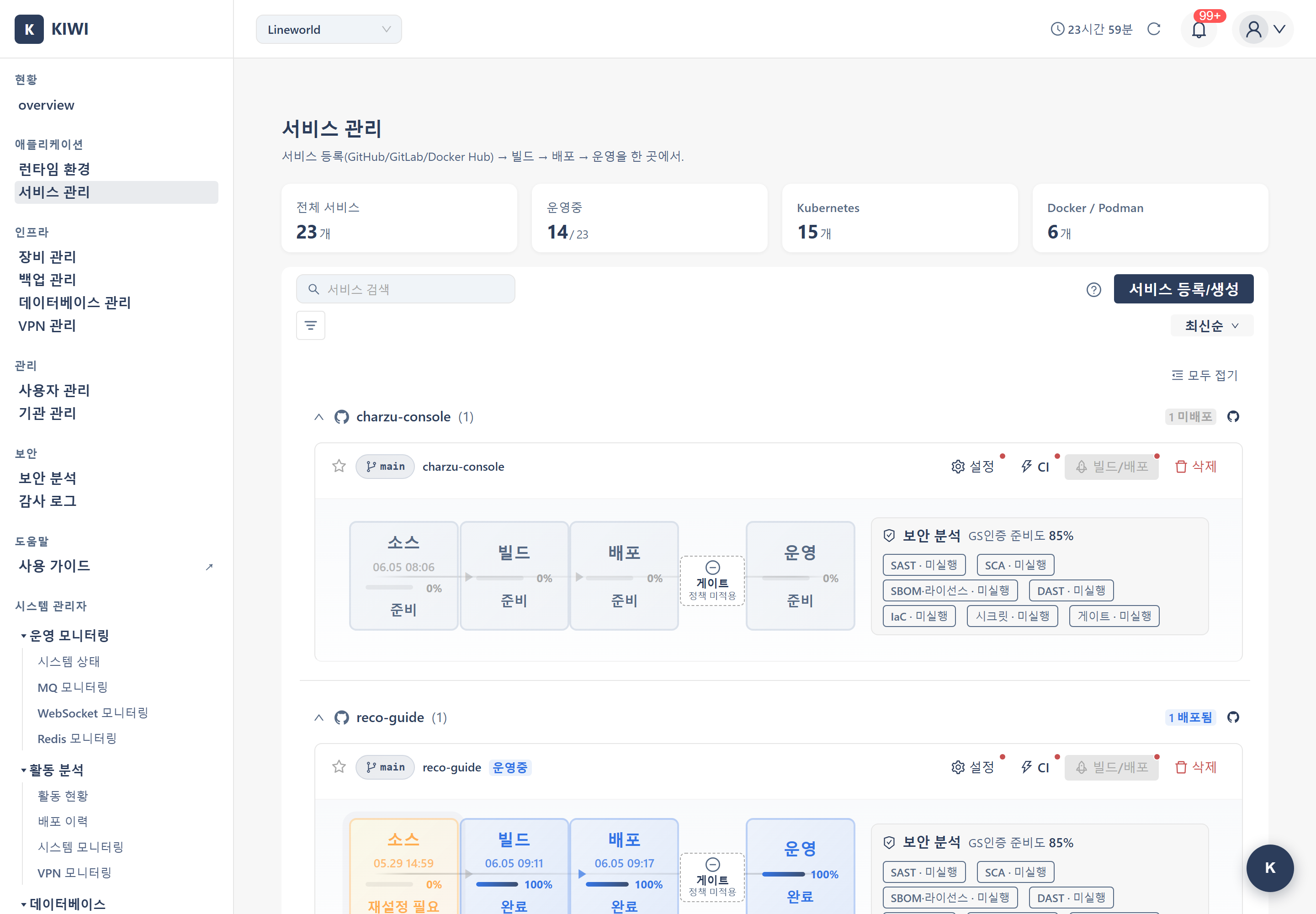Image resolution: width=1316 pixels, height=914 pixels.
Task: Select the 소스 stage card of charzu-console
Action: point(404,575)
